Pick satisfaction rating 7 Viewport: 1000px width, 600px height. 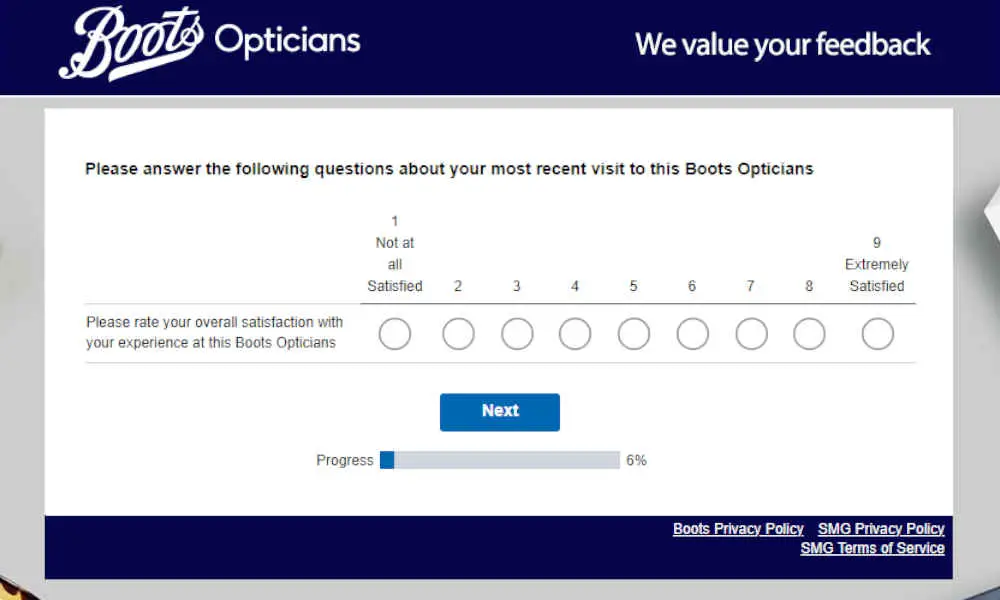point(751,334)
